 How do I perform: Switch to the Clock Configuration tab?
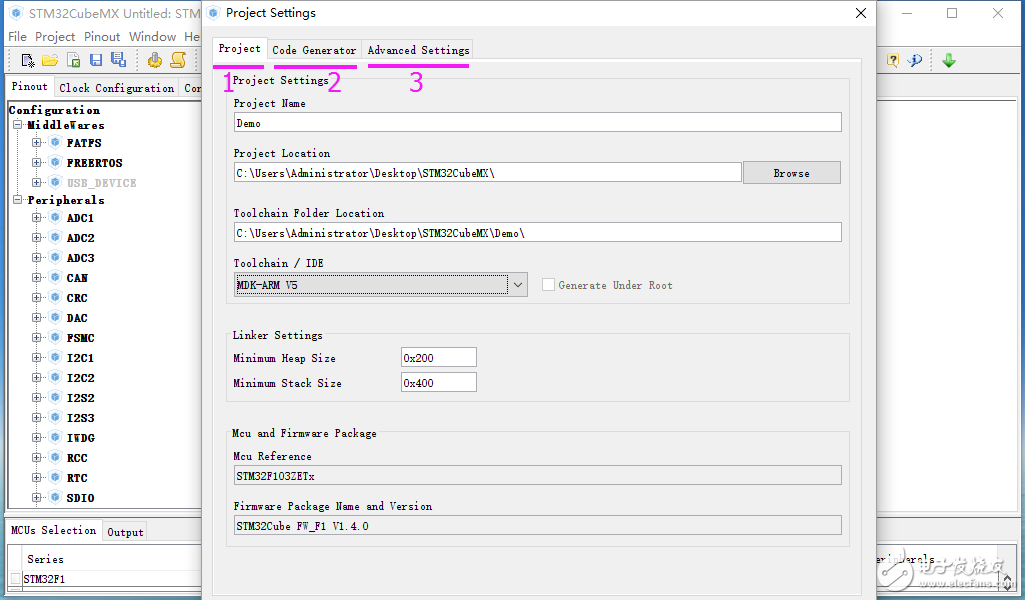pos(116,88)
